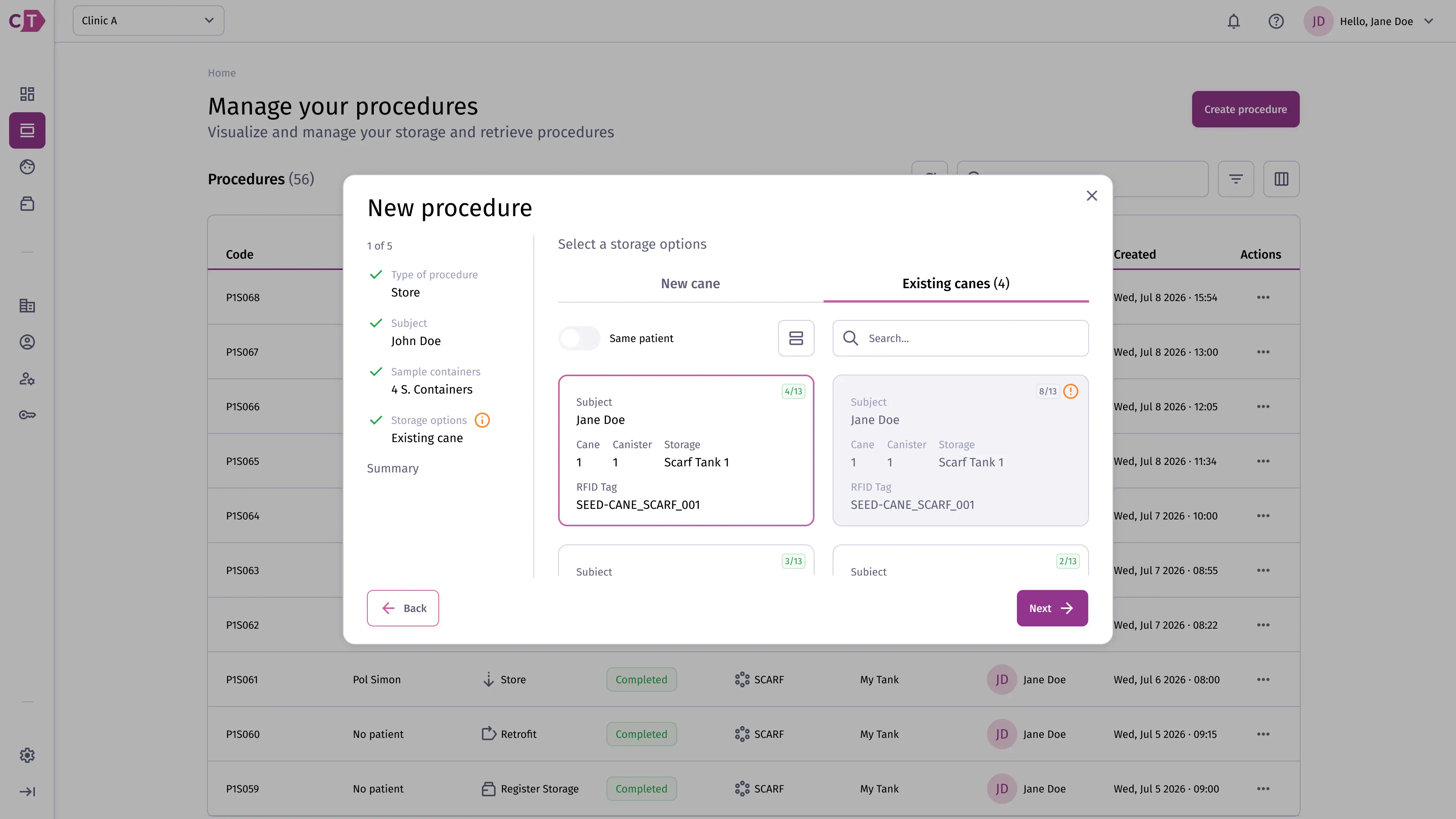Toggle the Same patient switch
Screen dimensions: 1456x819
(x=579, y=338)
